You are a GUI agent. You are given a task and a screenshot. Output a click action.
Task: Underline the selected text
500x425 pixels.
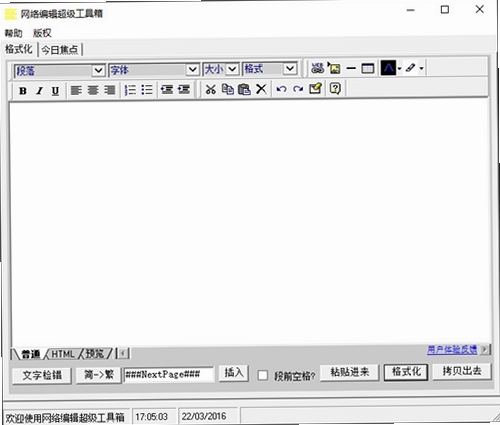coord(55,90)
